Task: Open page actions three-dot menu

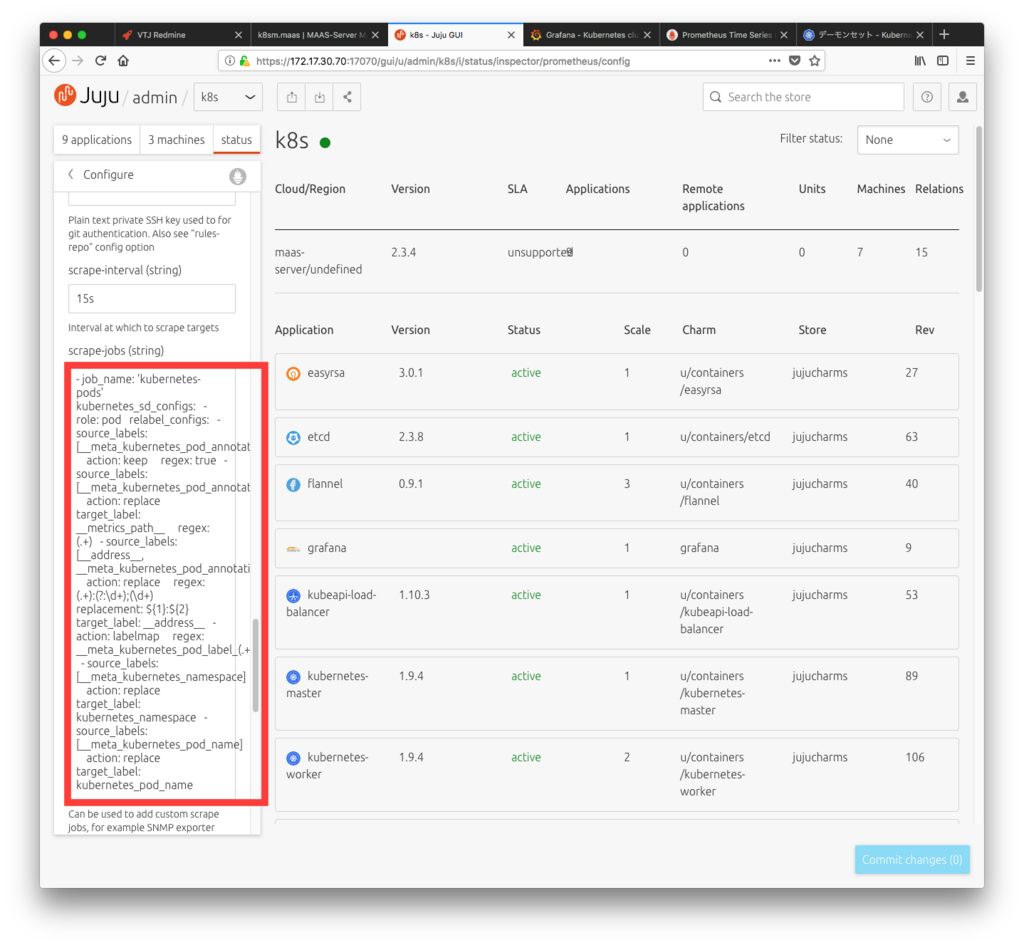Action: pos(774,61)
